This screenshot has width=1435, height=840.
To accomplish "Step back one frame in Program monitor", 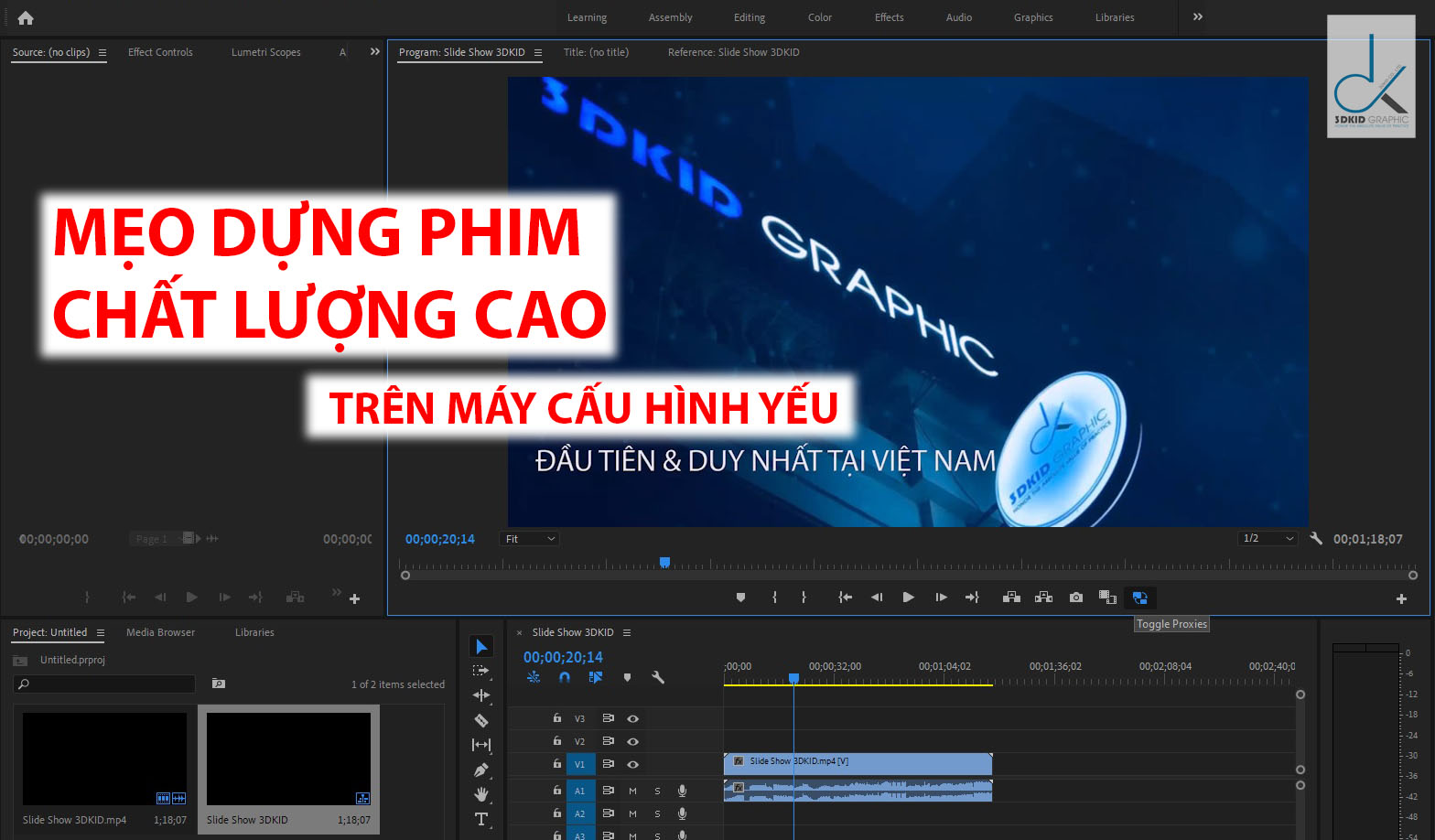I will pyautogui.click(x=877, y=598).
